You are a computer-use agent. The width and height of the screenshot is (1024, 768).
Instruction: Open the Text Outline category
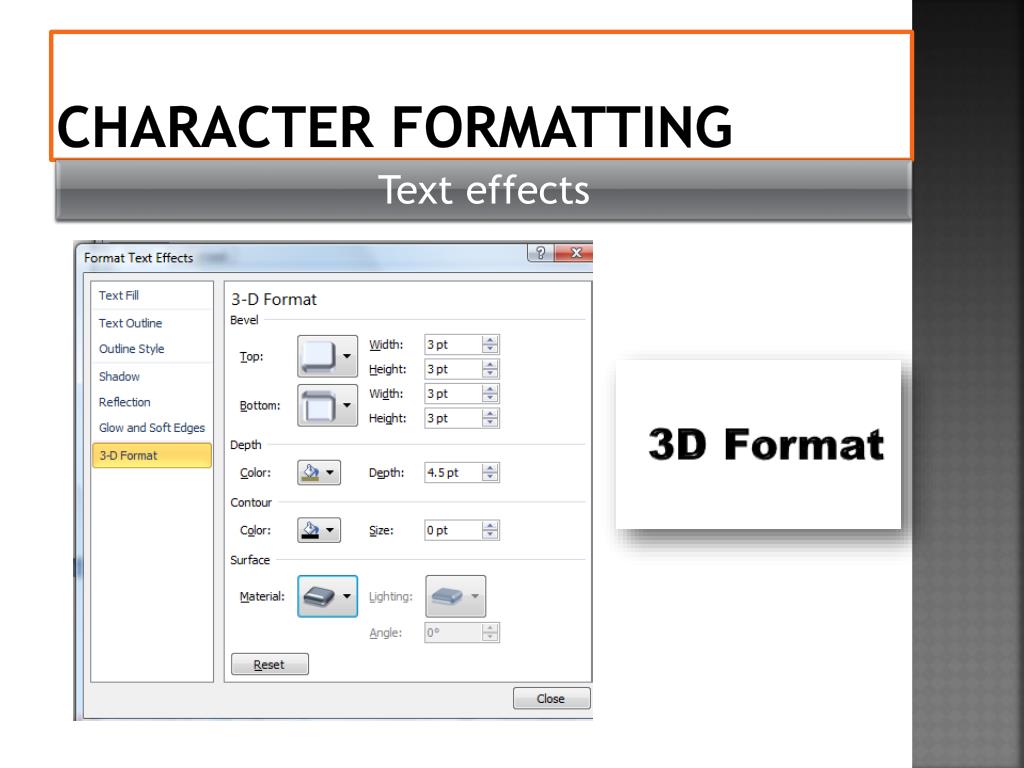click(x=130, y=323)
